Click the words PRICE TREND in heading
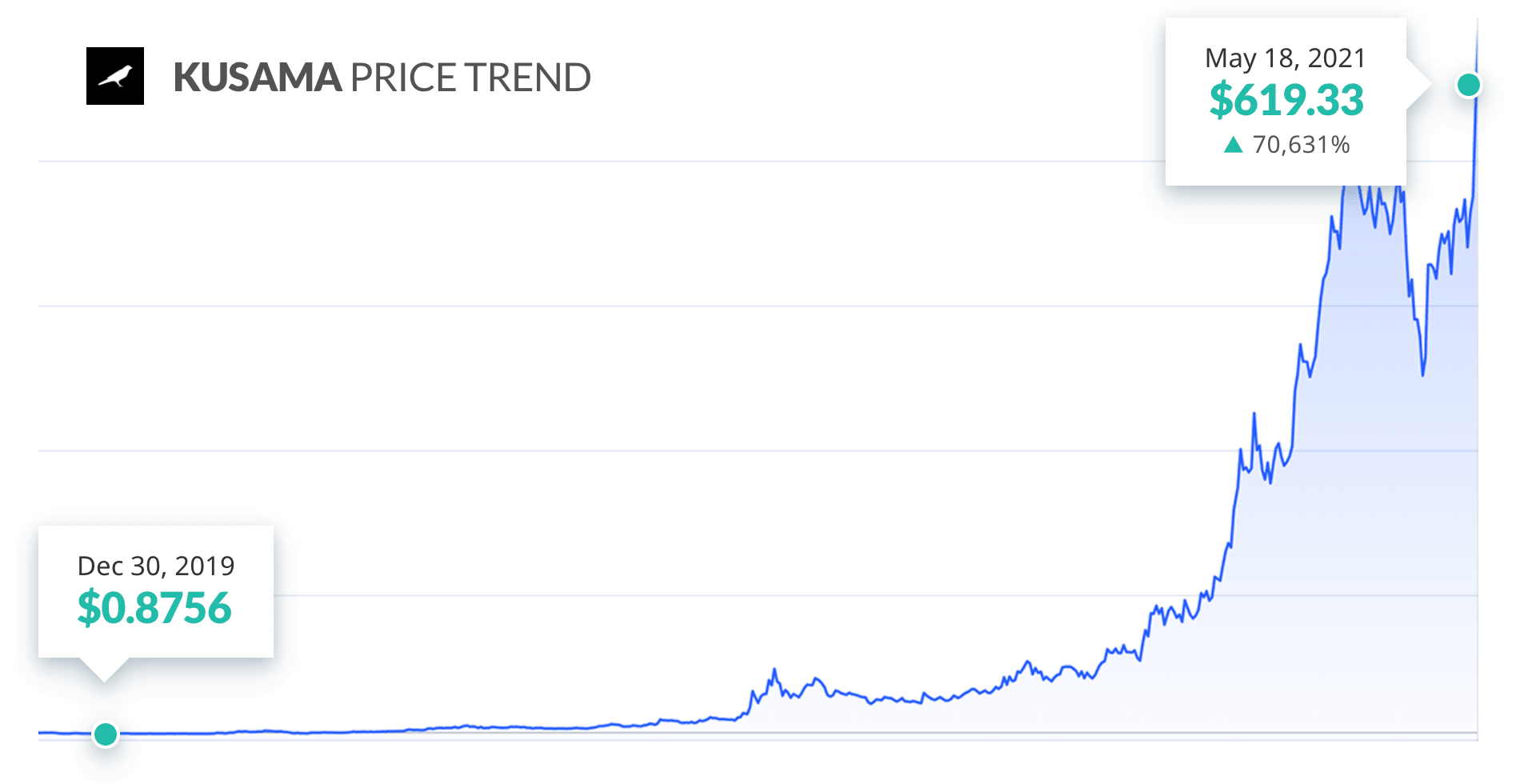 pos(470,78)
